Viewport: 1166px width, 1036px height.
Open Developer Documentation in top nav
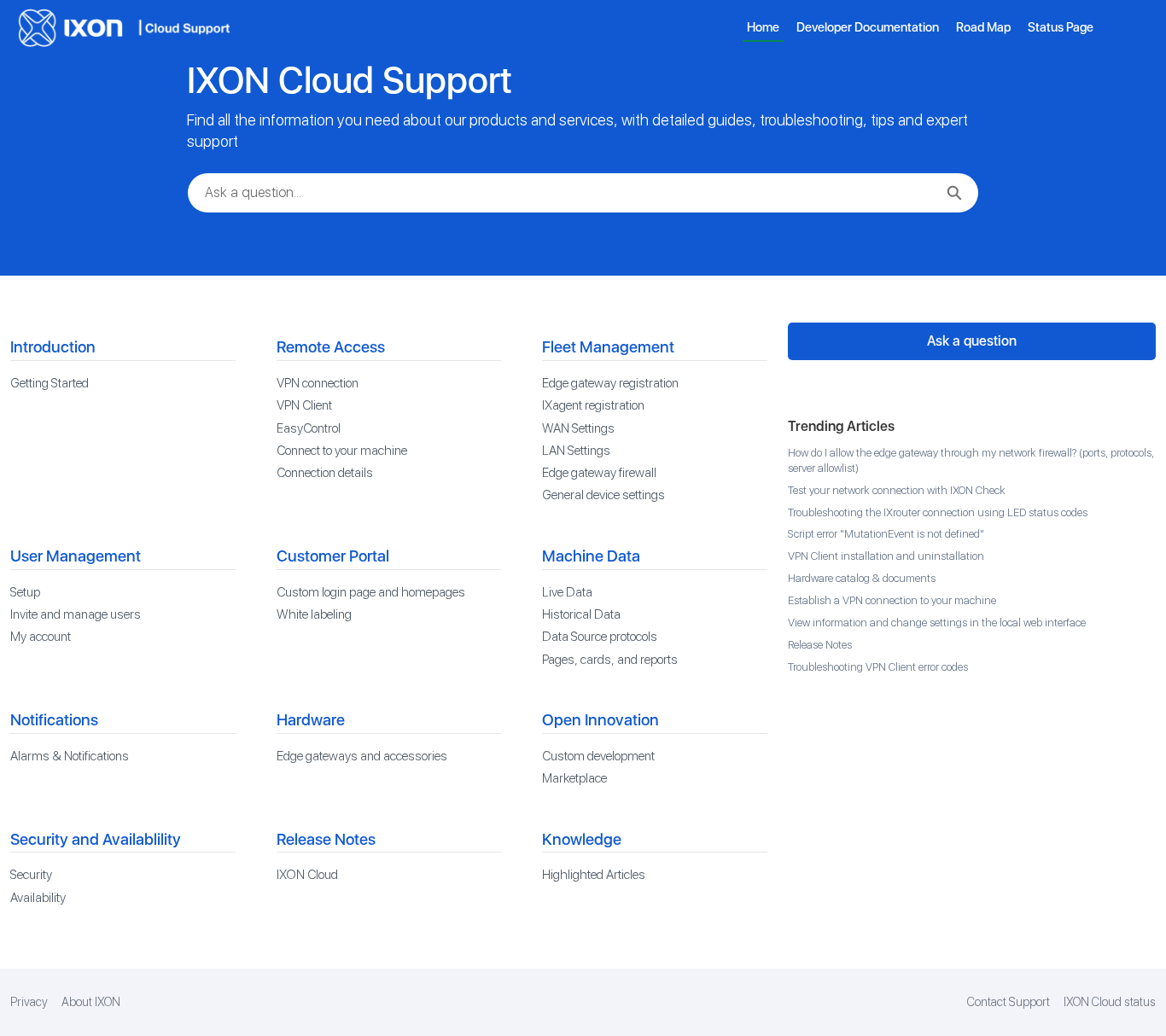click(x=867, y=27)
